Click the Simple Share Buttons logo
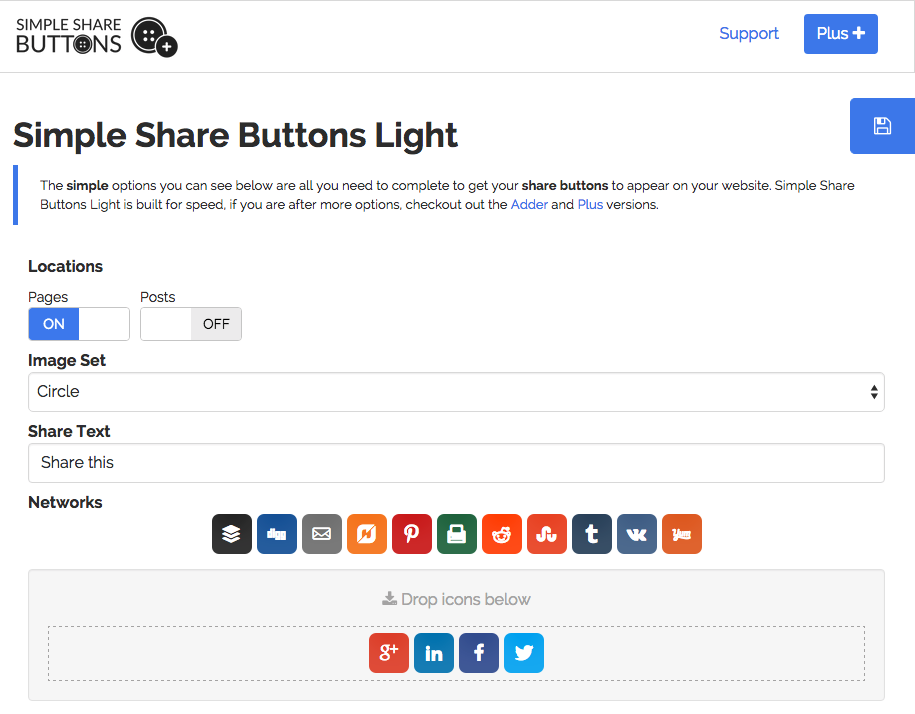This screenshot has height=714, width=915. (96, 36)
